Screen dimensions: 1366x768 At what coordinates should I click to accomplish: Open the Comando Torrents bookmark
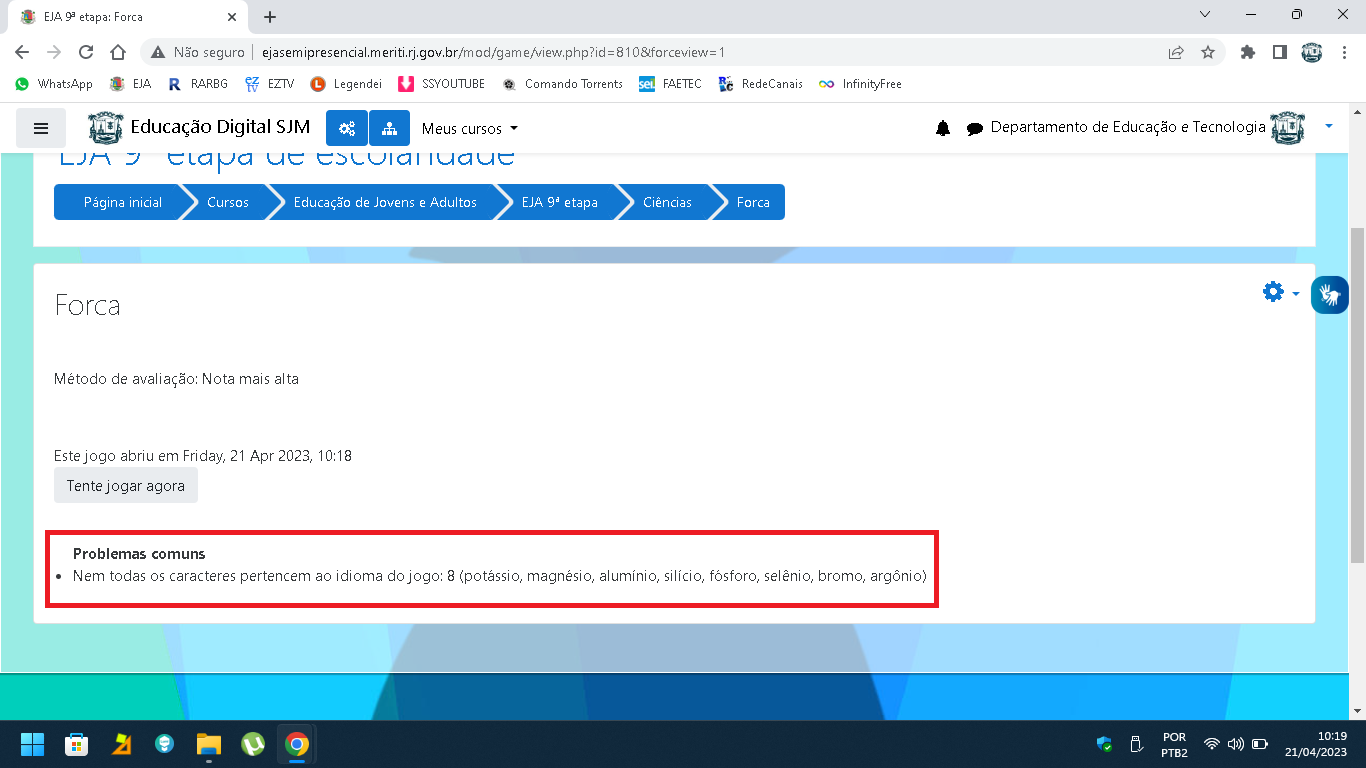562,84
